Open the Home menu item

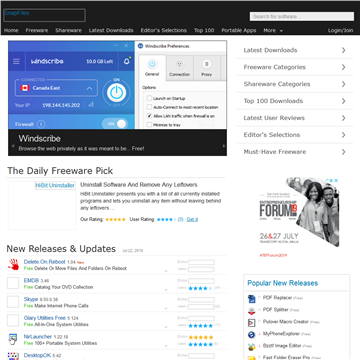11,30
